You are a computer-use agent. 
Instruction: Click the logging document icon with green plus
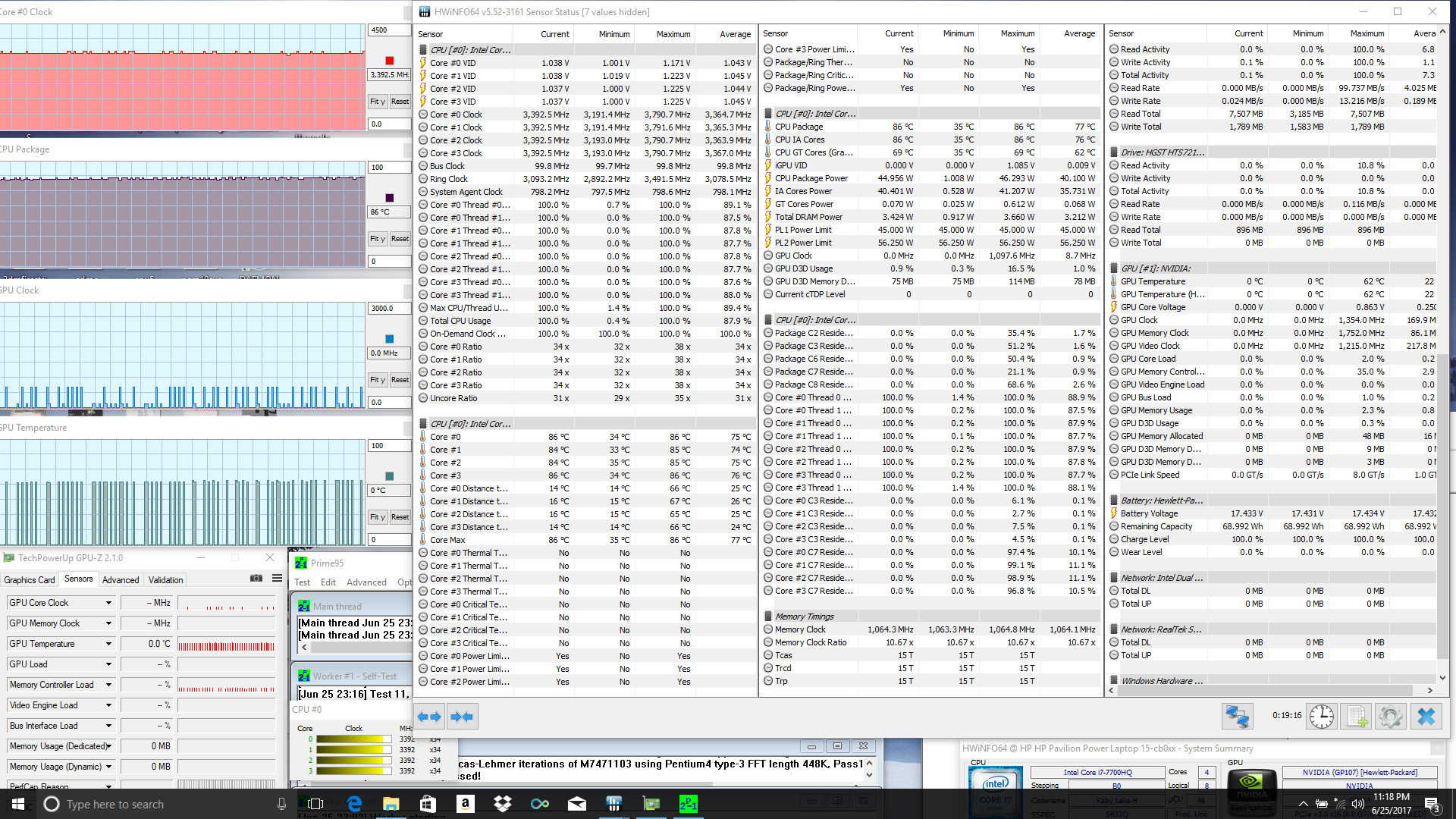coord(1357,717)
